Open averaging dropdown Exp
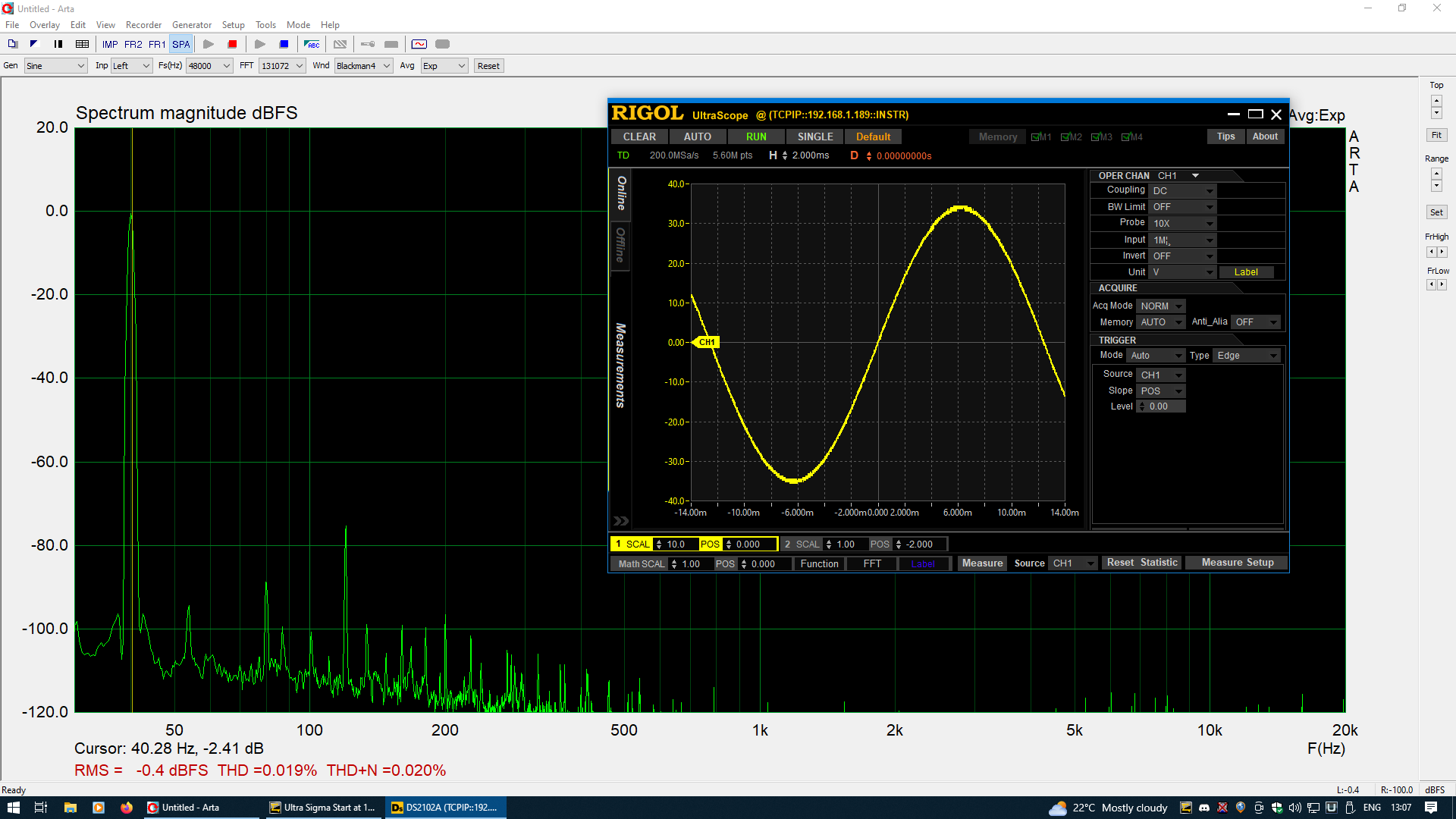This screenshot has height=819, width=1456. (444, 66)
